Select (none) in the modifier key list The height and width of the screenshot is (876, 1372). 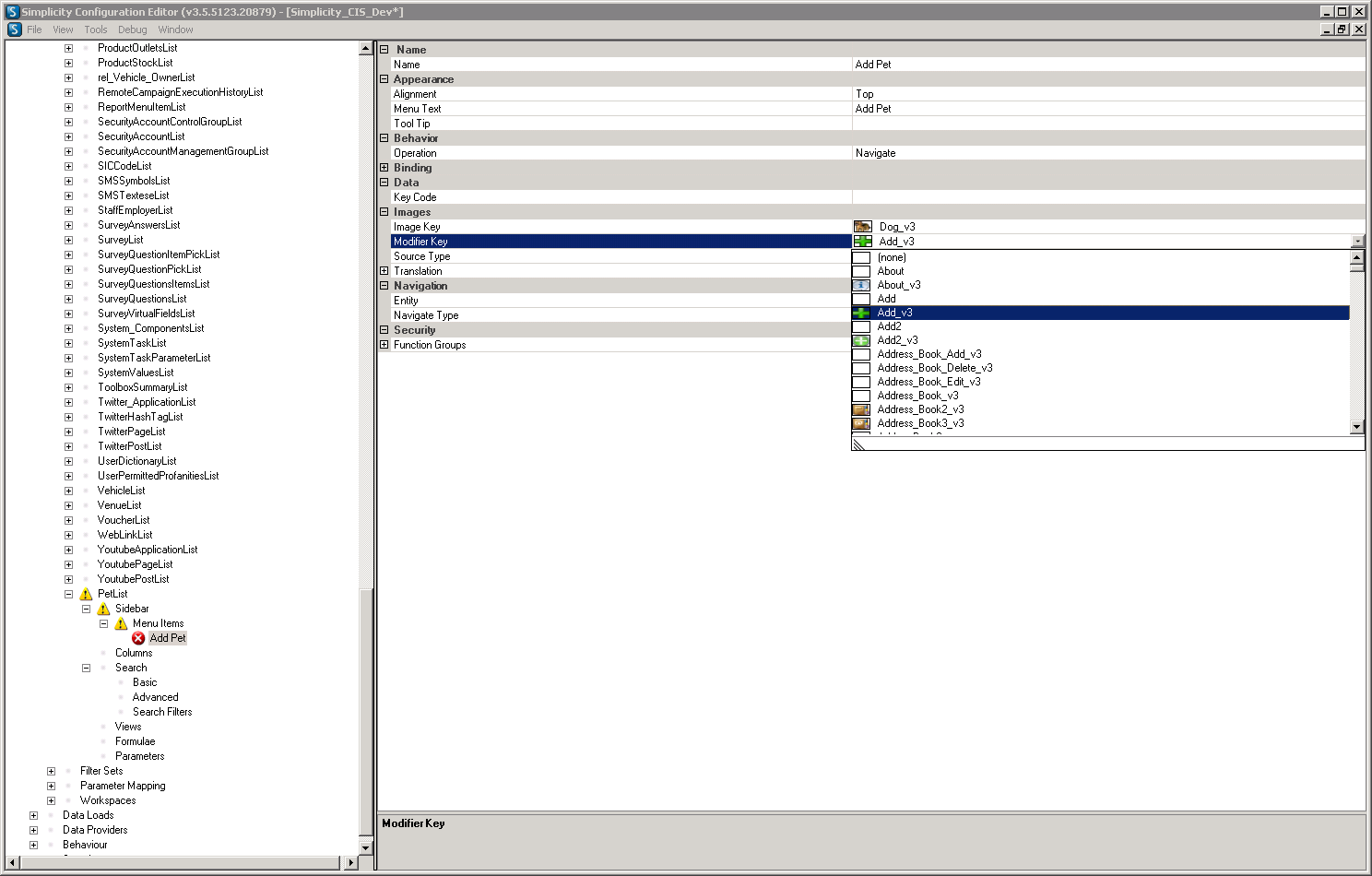pyautogui.click(x=892, y=257)
